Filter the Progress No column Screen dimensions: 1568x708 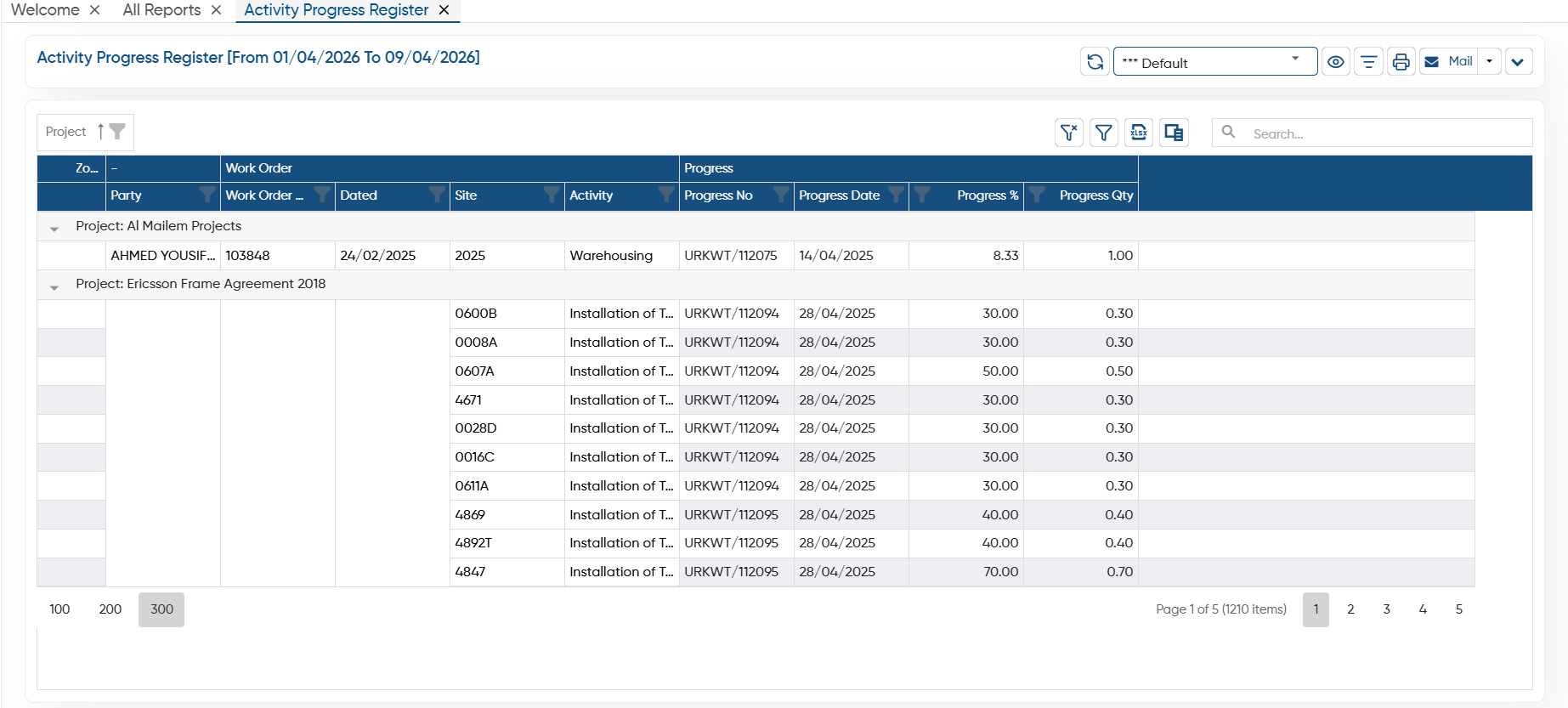click(x=780, y=195)
